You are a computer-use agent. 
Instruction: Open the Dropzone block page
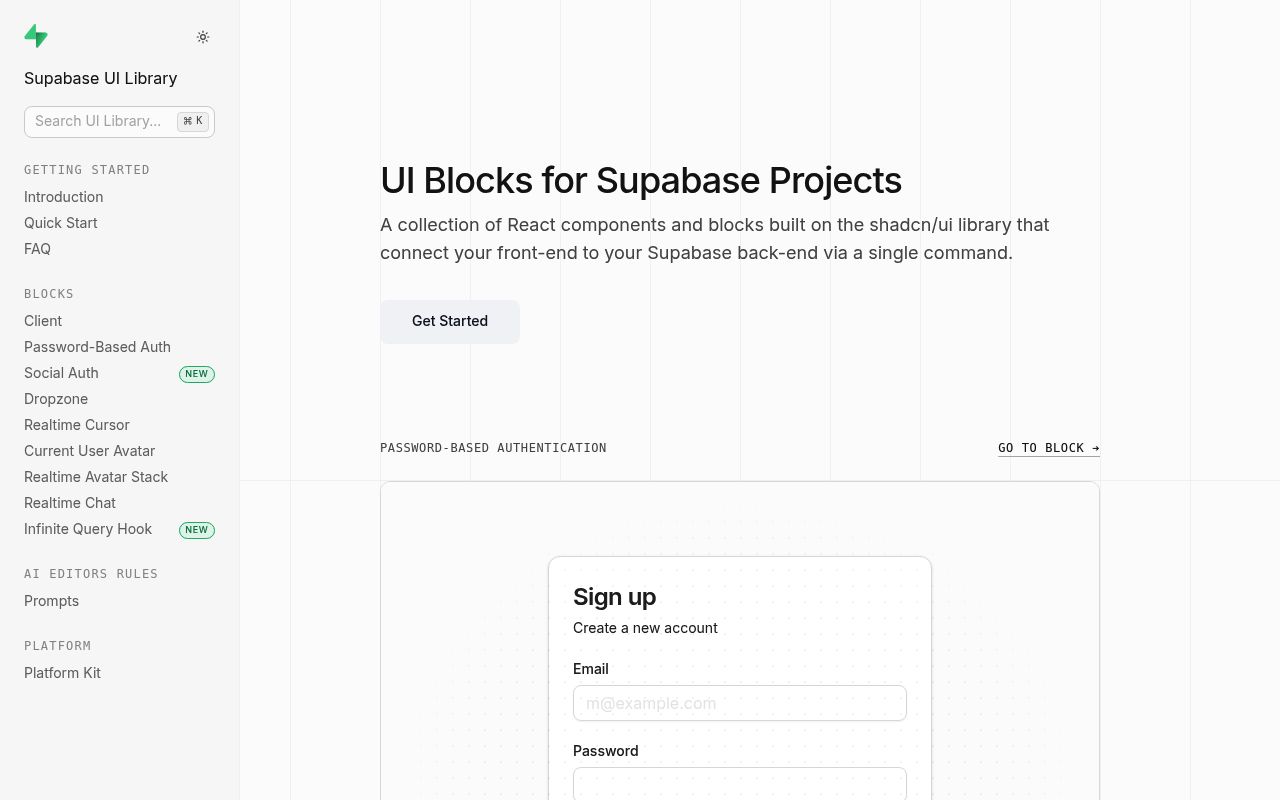coord(55,399)
